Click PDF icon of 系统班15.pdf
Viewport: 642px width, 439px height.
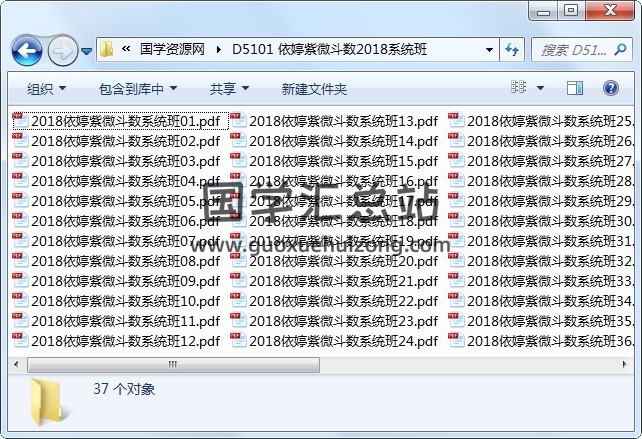click(238, 161)
